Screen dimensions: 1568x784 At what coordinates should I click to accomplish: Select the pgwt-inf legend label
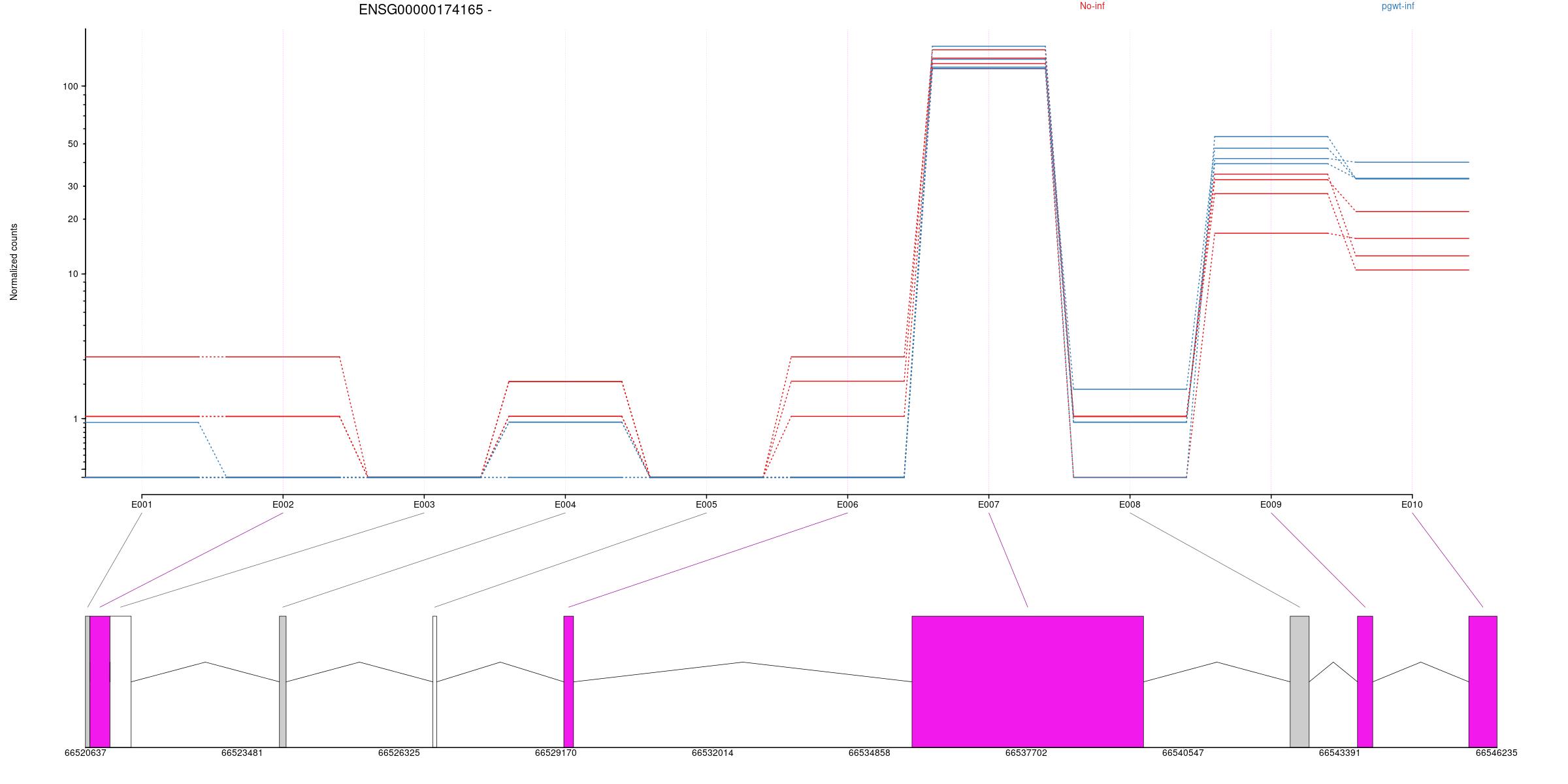[1397, 6]
